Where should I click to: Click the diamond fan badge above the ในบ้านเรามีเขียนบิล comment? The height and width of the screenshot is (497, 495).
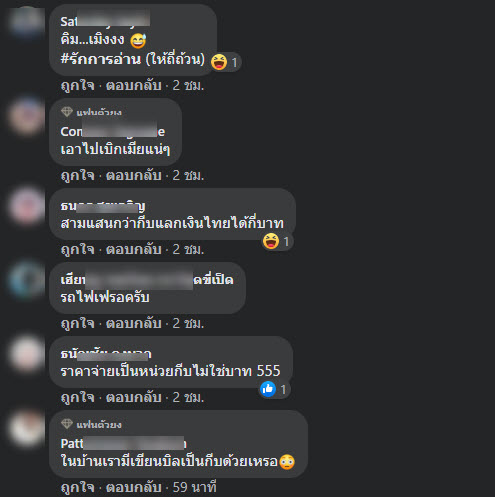coord(67,424)
